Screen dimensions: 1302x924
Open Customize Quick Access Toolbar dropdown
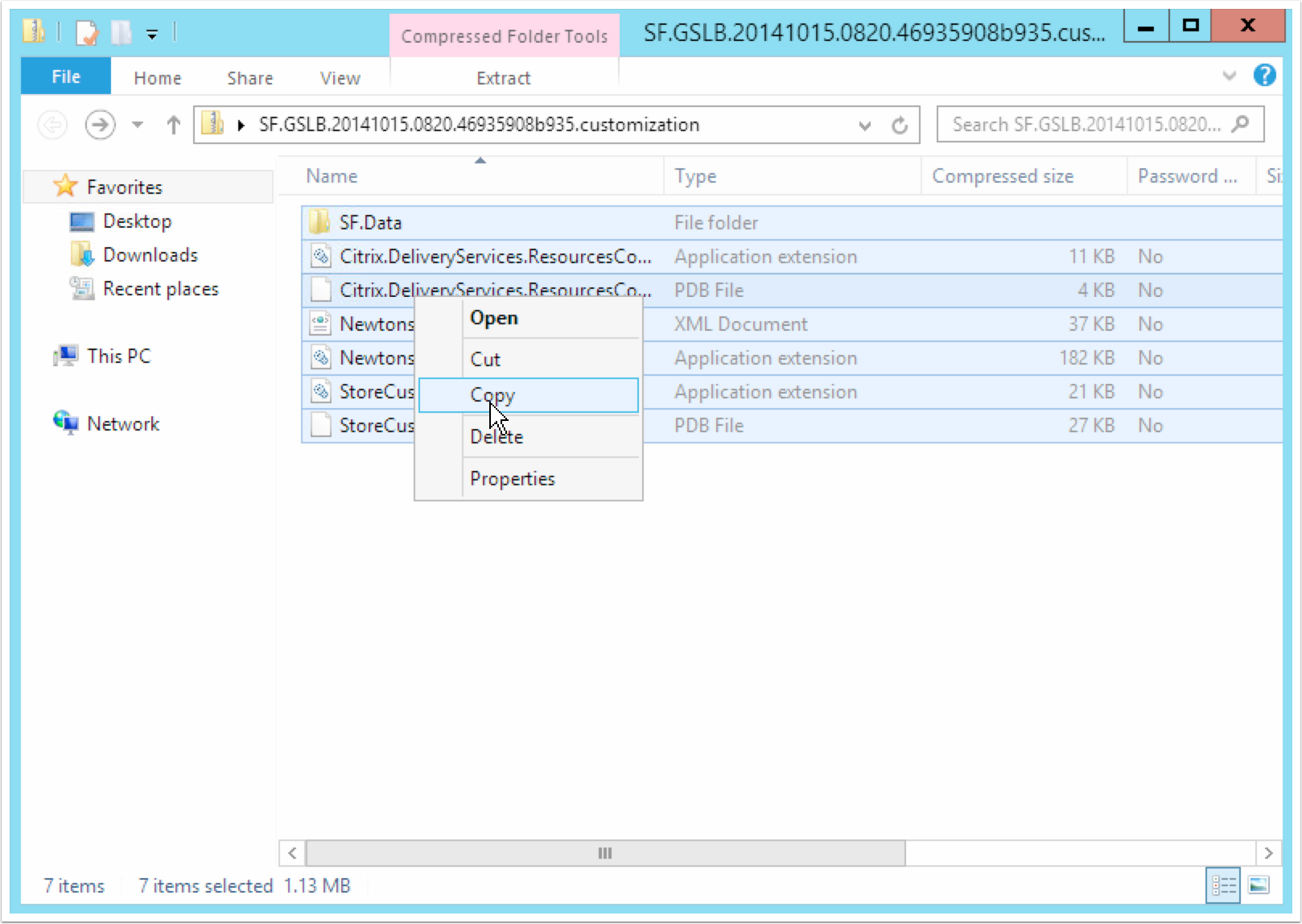tap(152, 34)
